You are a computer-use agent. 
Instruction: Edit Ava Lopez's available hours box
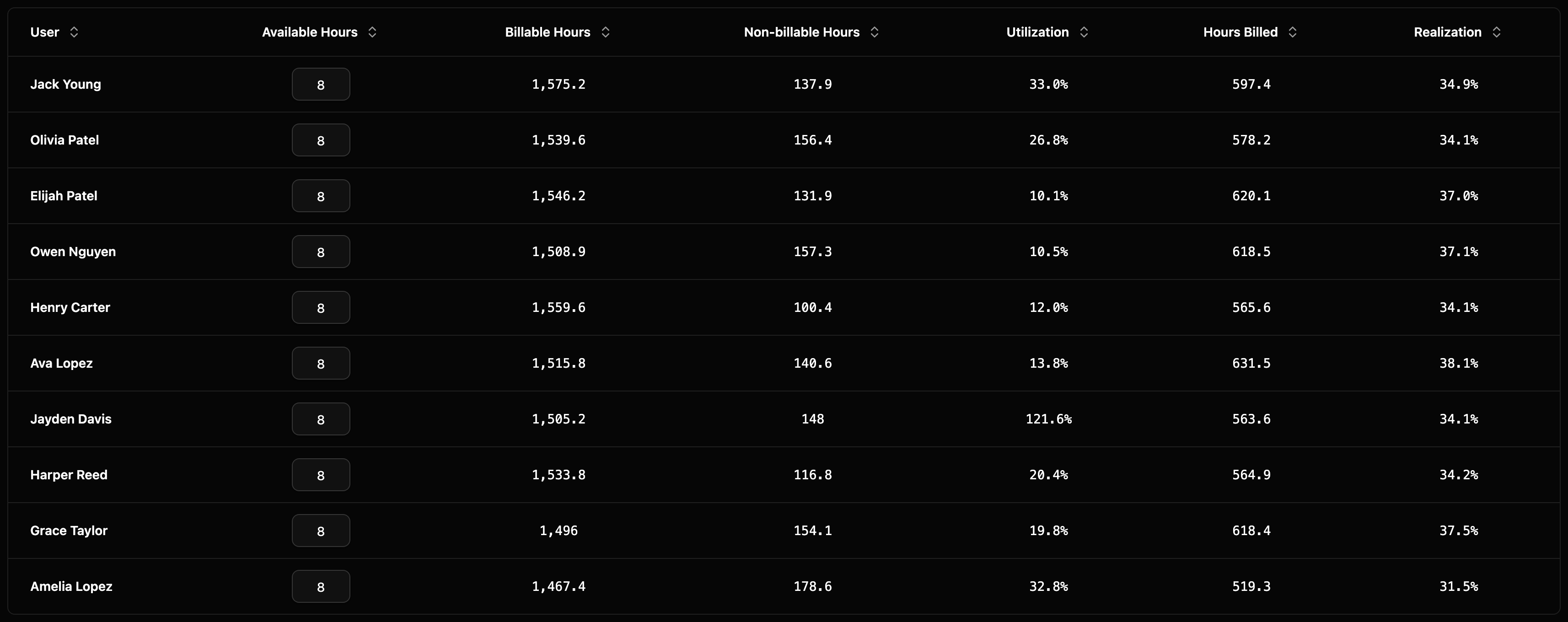321,363
